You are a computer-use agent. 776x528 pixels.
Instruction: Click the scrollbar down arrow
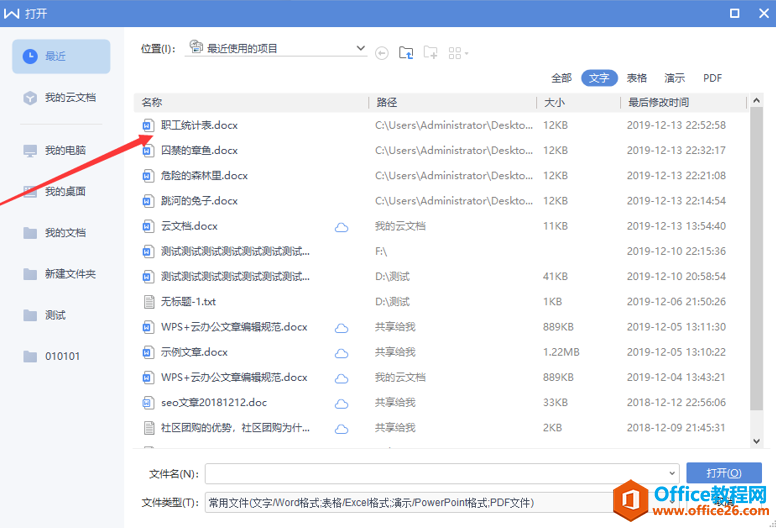click(x=756, y=441)
